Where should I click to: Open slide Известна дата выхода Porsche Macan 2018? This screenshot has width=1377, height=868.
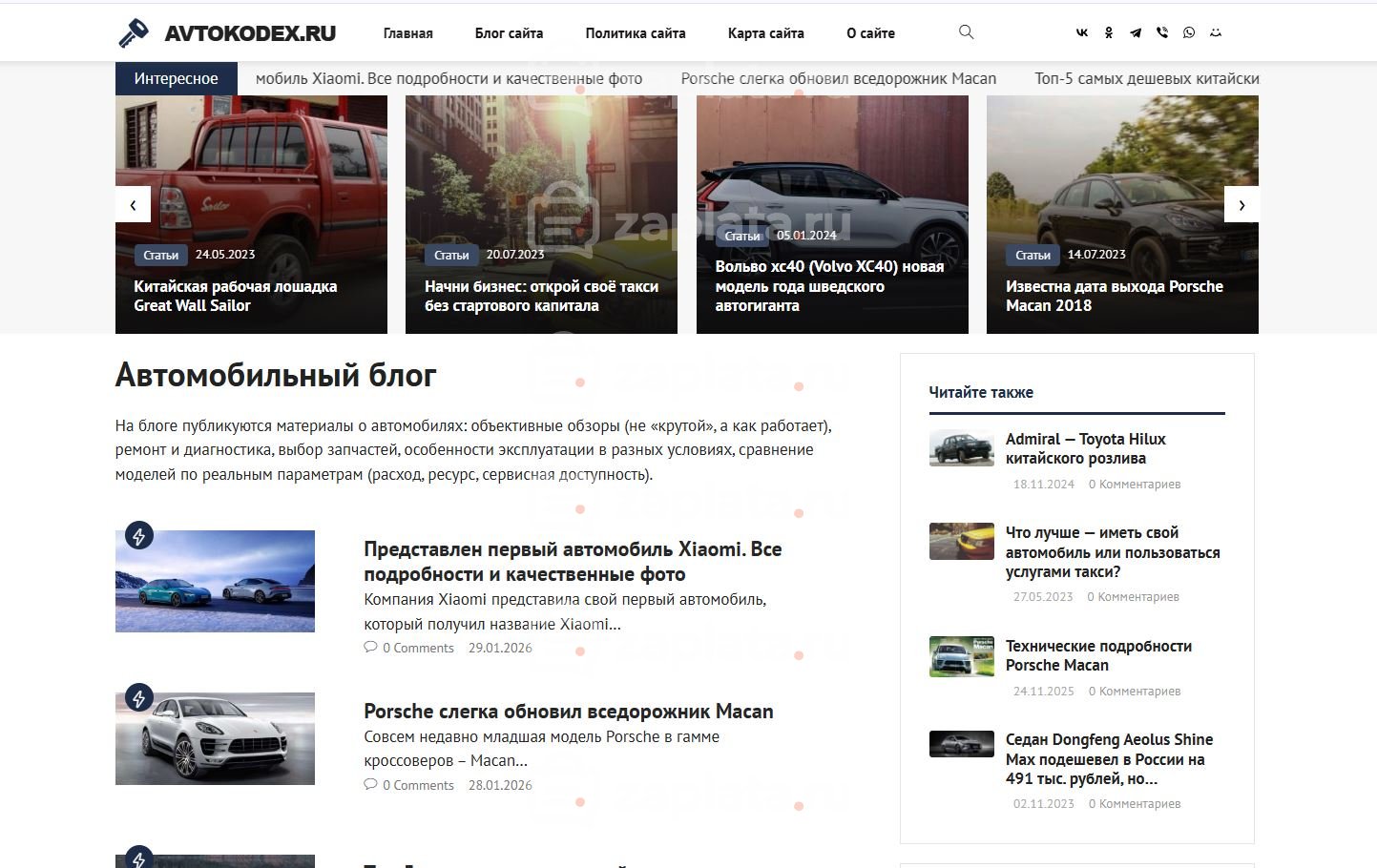1114,296
